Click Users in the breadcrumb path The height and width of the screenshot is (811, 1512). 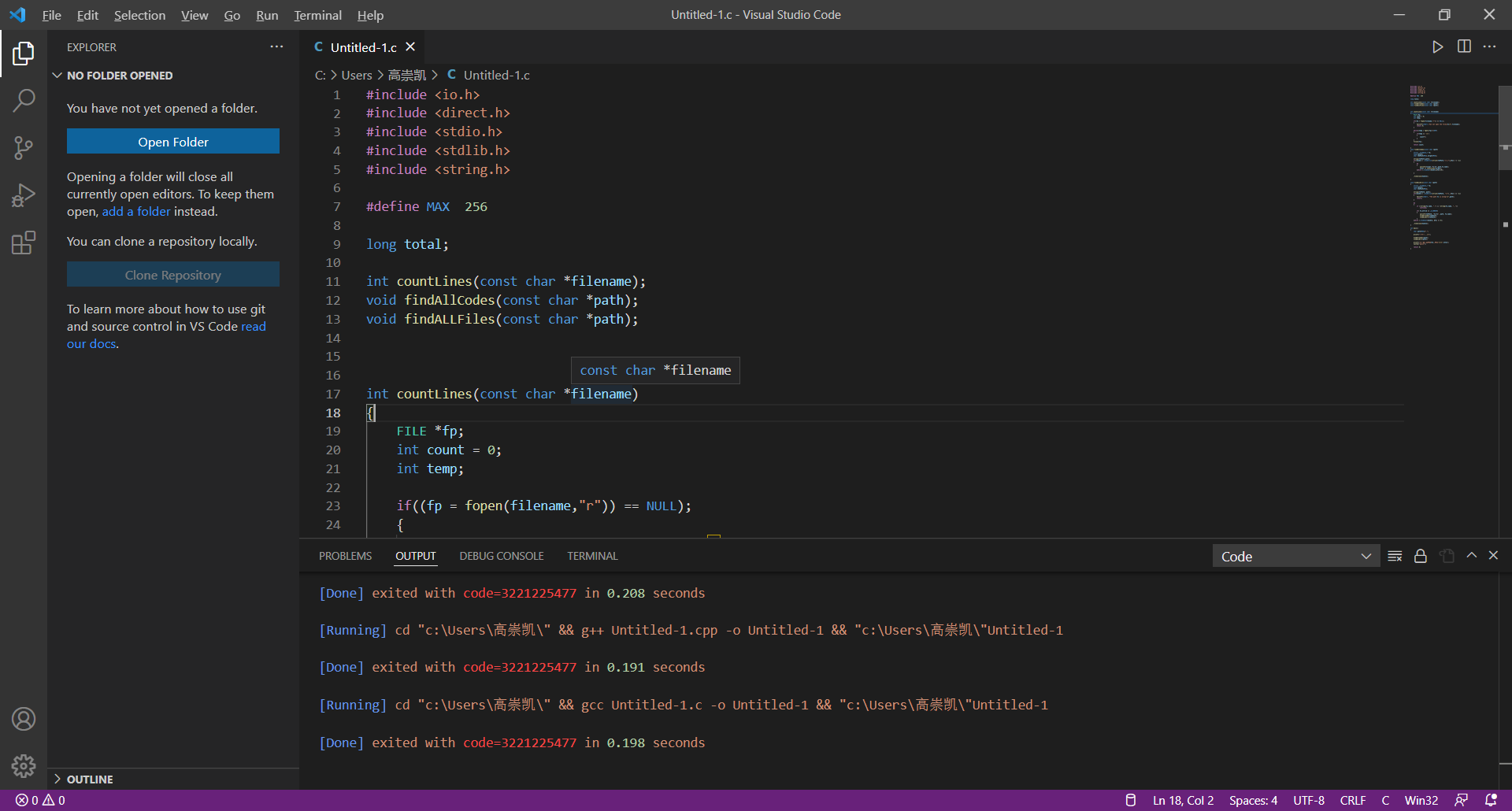[x=357, y=75]
